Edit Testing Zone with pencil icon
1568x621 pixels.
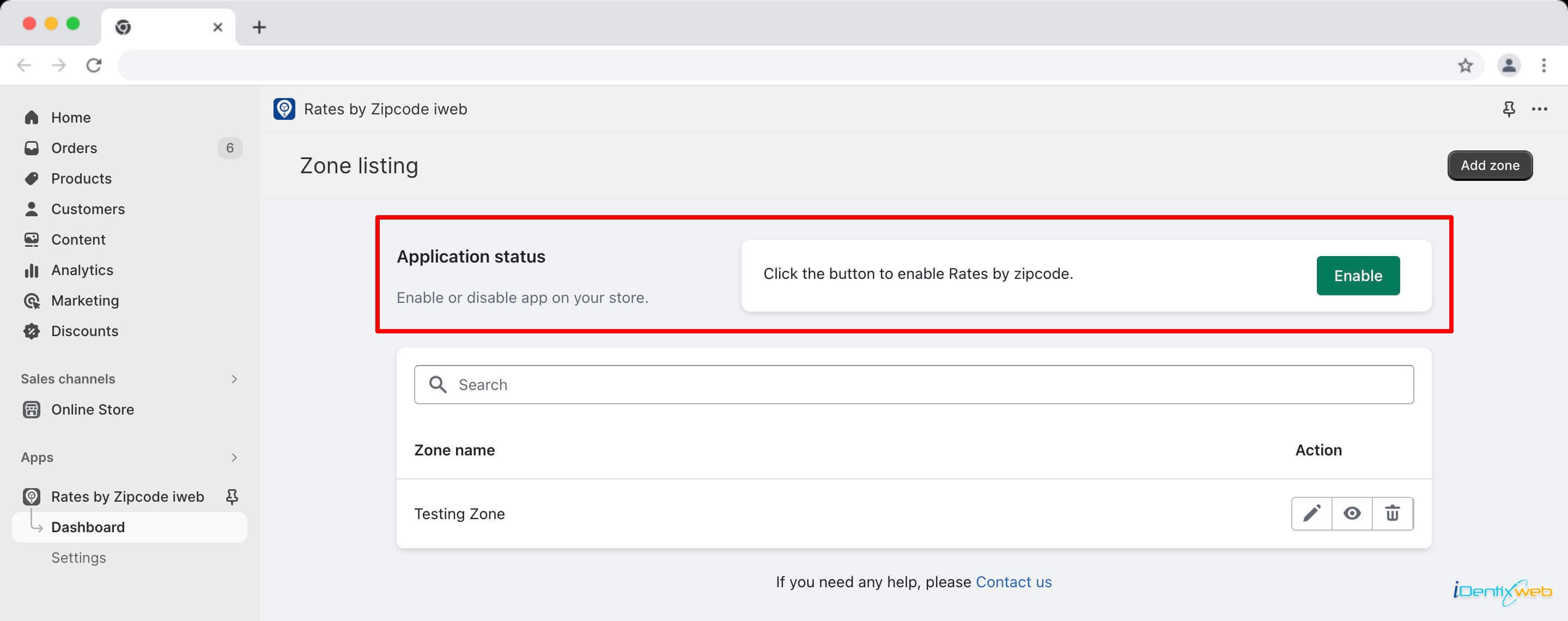[x=1312, y=513]
